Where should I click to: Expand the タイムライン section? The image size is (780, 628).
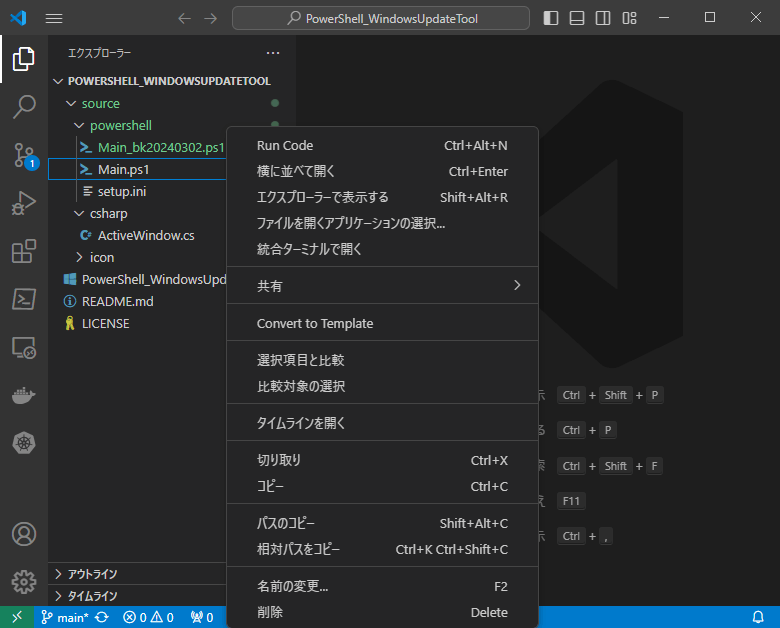click(x=137, y=596)
